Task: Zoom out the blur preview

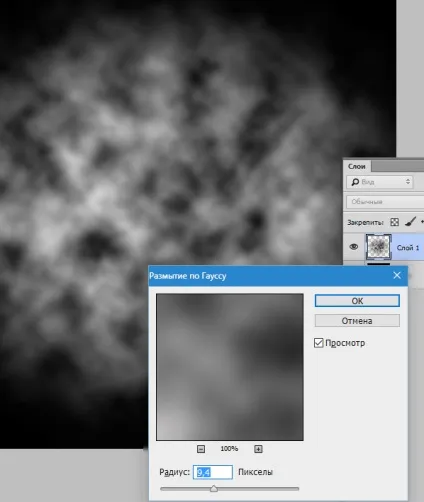Action: 201,449
